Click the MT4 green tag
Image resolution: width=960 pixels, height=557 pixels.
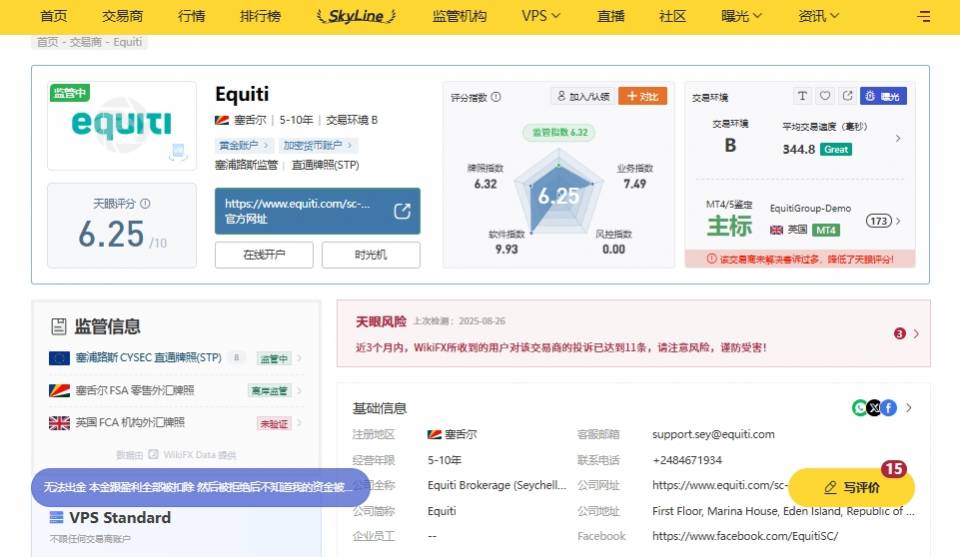(826, 230)
